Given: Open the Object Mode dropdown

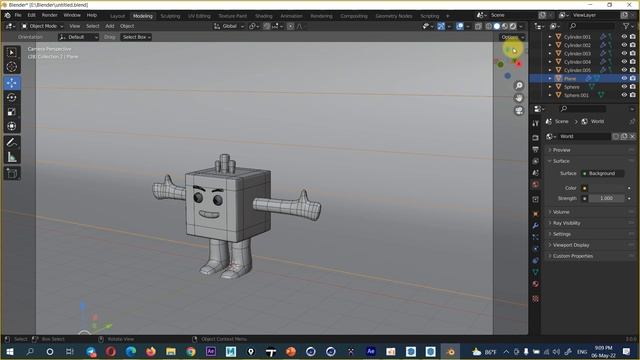Looking at the screenshot, I should [x=42, y=26].
